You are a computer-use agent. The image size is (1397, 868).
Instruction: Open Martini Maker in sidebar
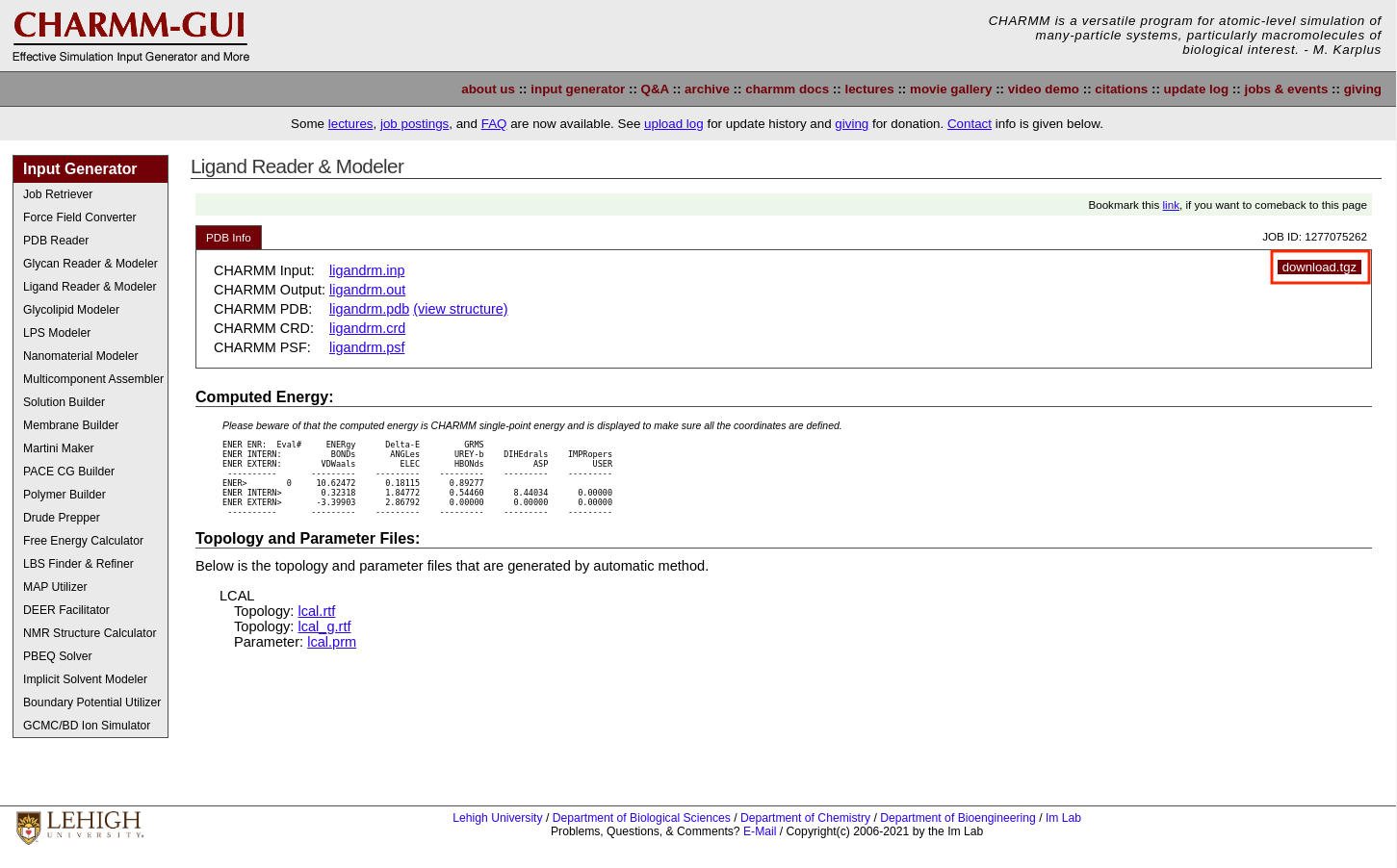(x=91, y=448)
